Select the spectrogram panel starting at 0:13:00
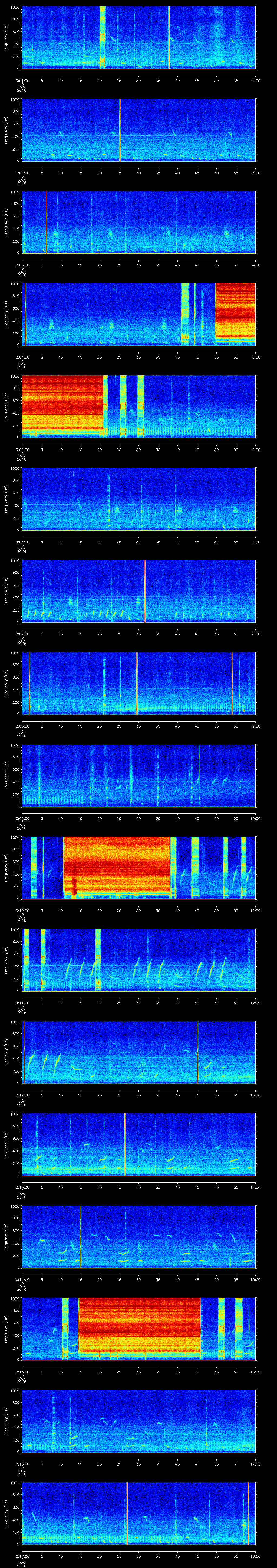 (x=139, y=1144)
